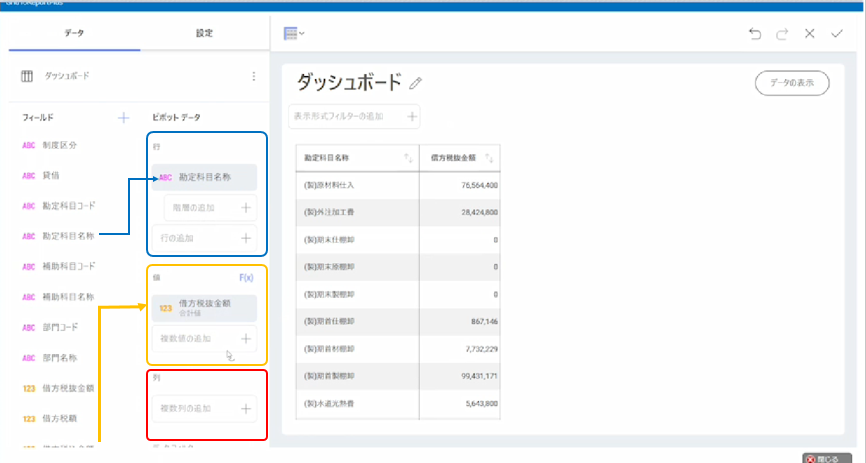Select the 借方税抜金額 value pill
The width and height of the screenshot is (866, 463).
[x=206, y=307]
